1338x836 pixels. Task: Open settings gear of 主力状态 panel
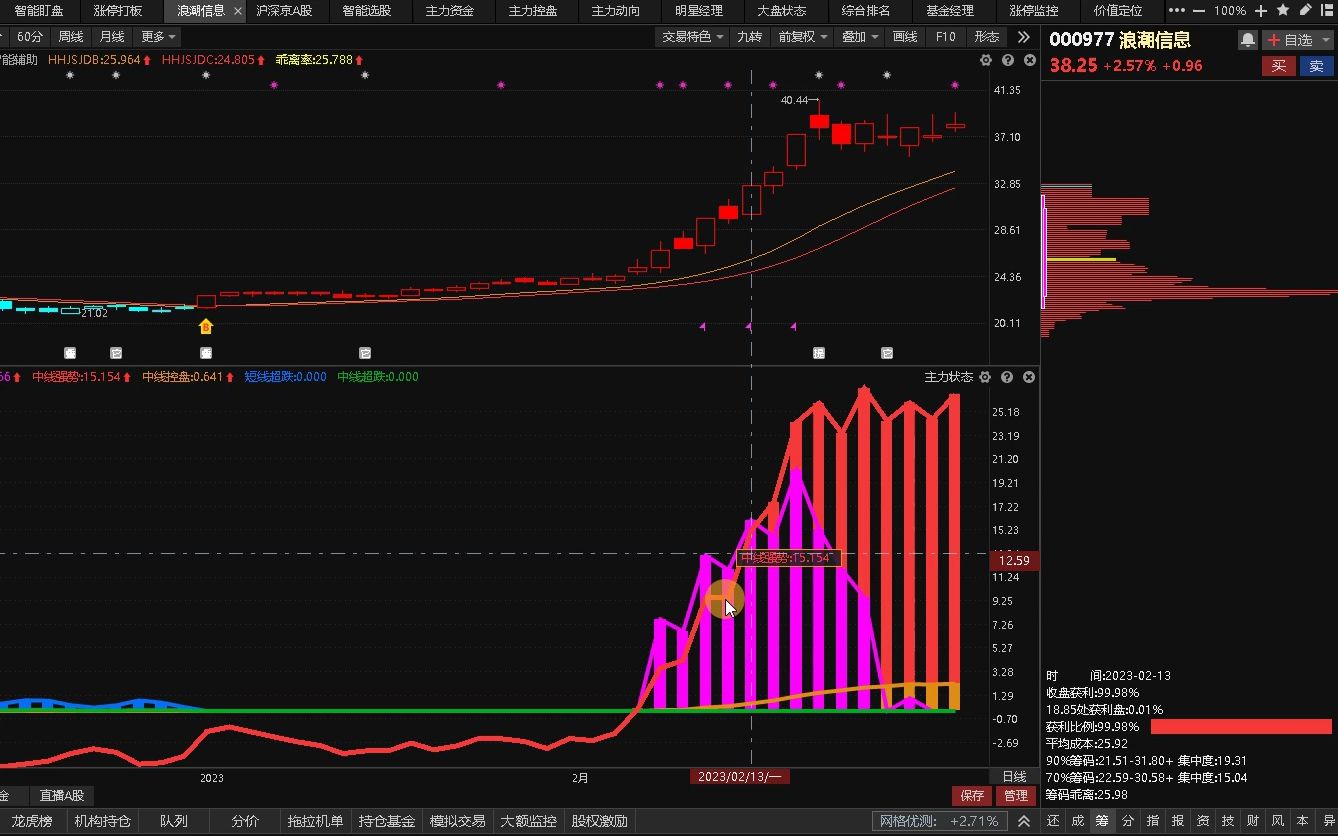[986, 377]
